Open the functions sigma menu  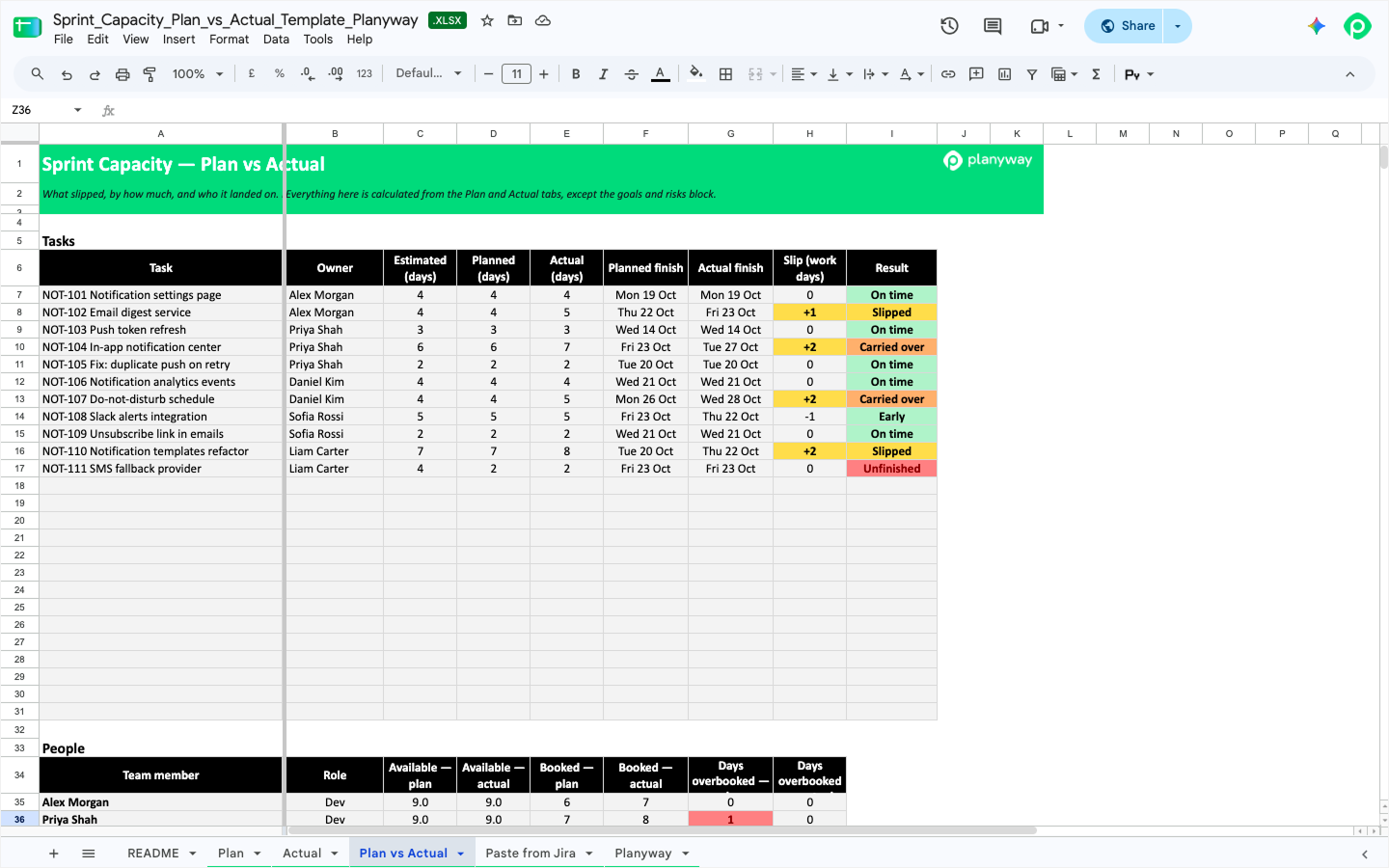[1096, 74]
